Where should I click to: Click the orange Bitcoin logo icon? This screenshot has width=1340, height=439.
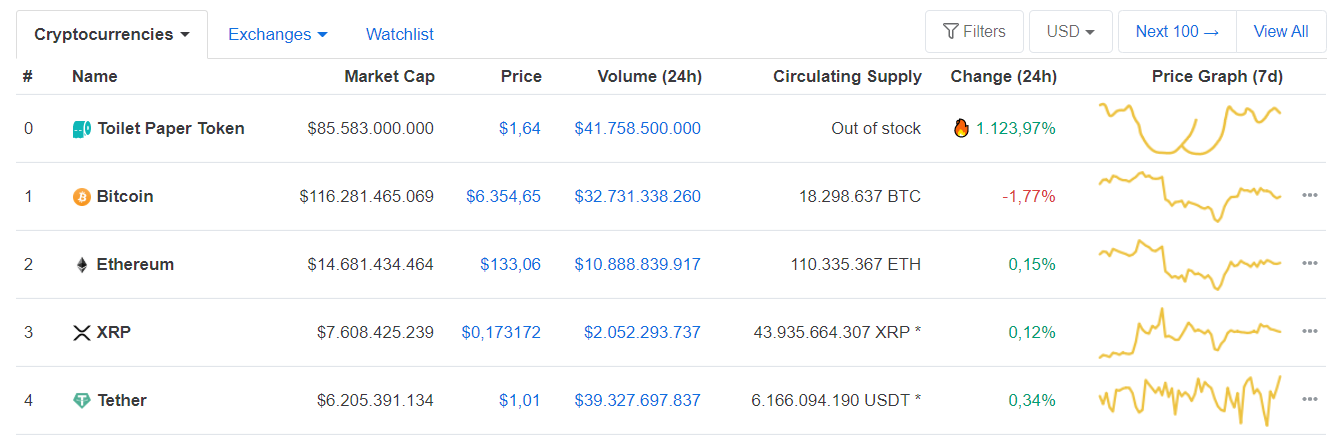(x=82, y=197)
